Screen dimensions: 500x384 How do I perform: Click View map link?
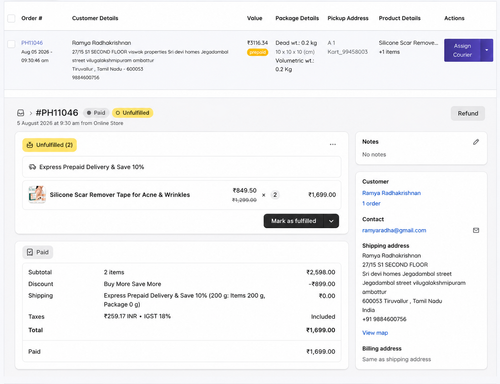tap(375, 333)
